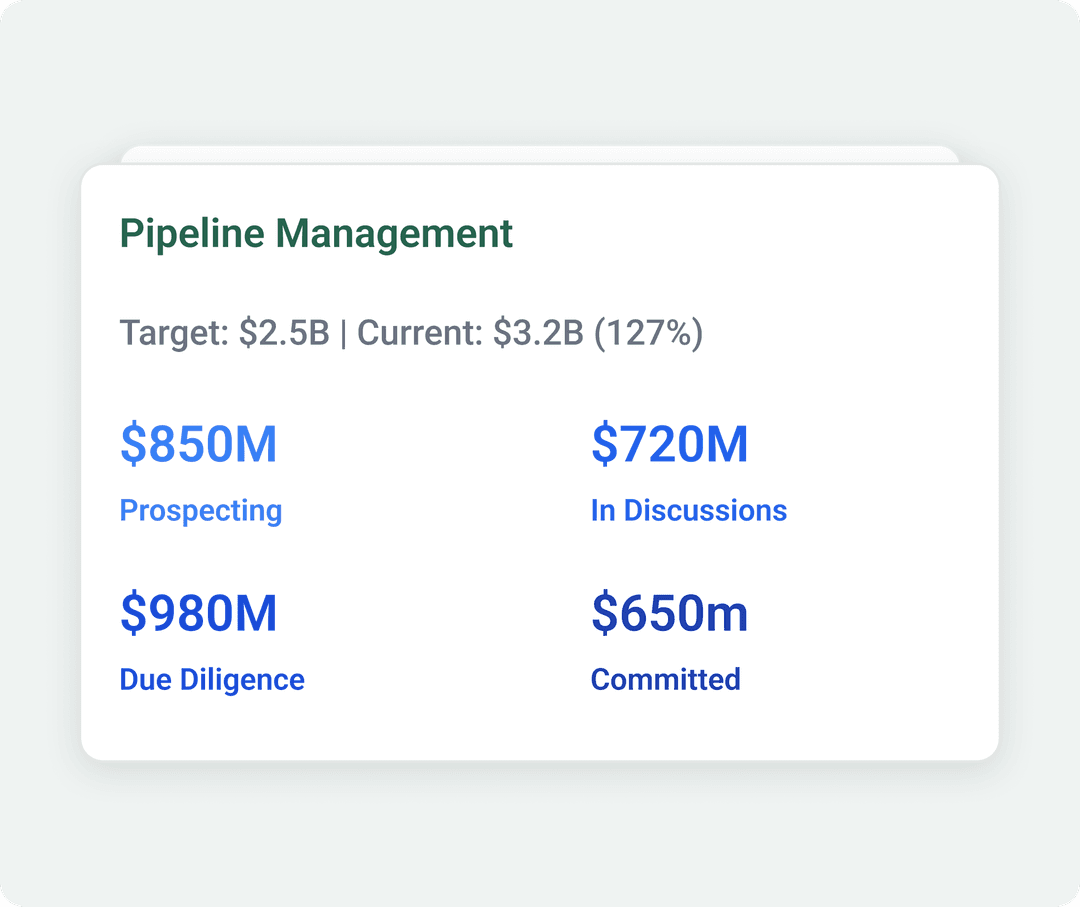Select the "Target: $2.5B" text

(224, 333)
